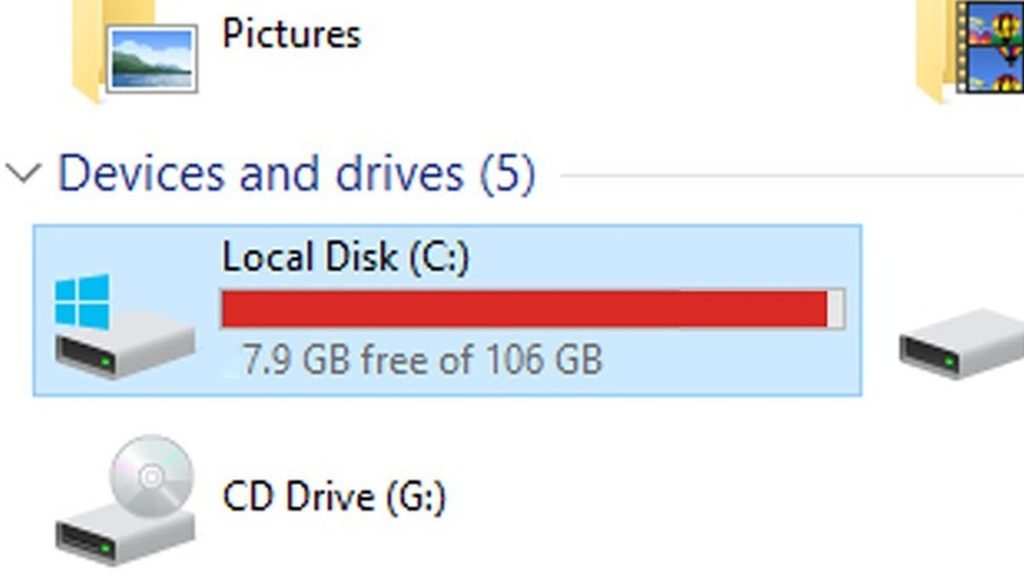The image size is (1024, 579).
Task: Click the "Devices and drives (5)" header text
Action: coord(296,174)
